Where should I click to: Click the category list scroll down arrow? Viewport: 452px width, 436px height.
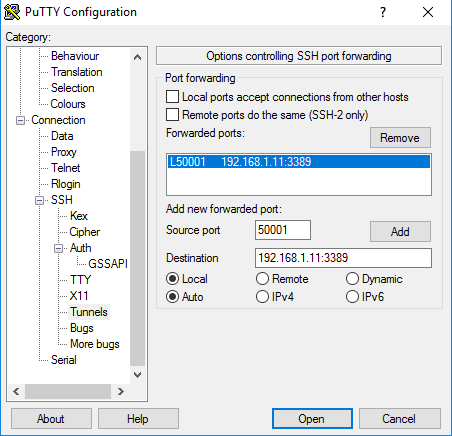pos(137,375)
